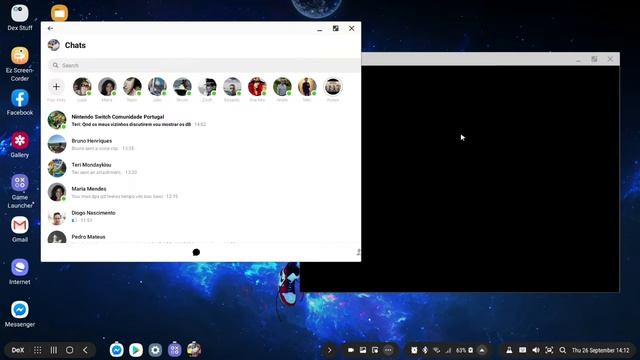Open the Gallery desktop app
This screenshot has height=360, width=640.
pyautogui.click(x=20, y=145)
